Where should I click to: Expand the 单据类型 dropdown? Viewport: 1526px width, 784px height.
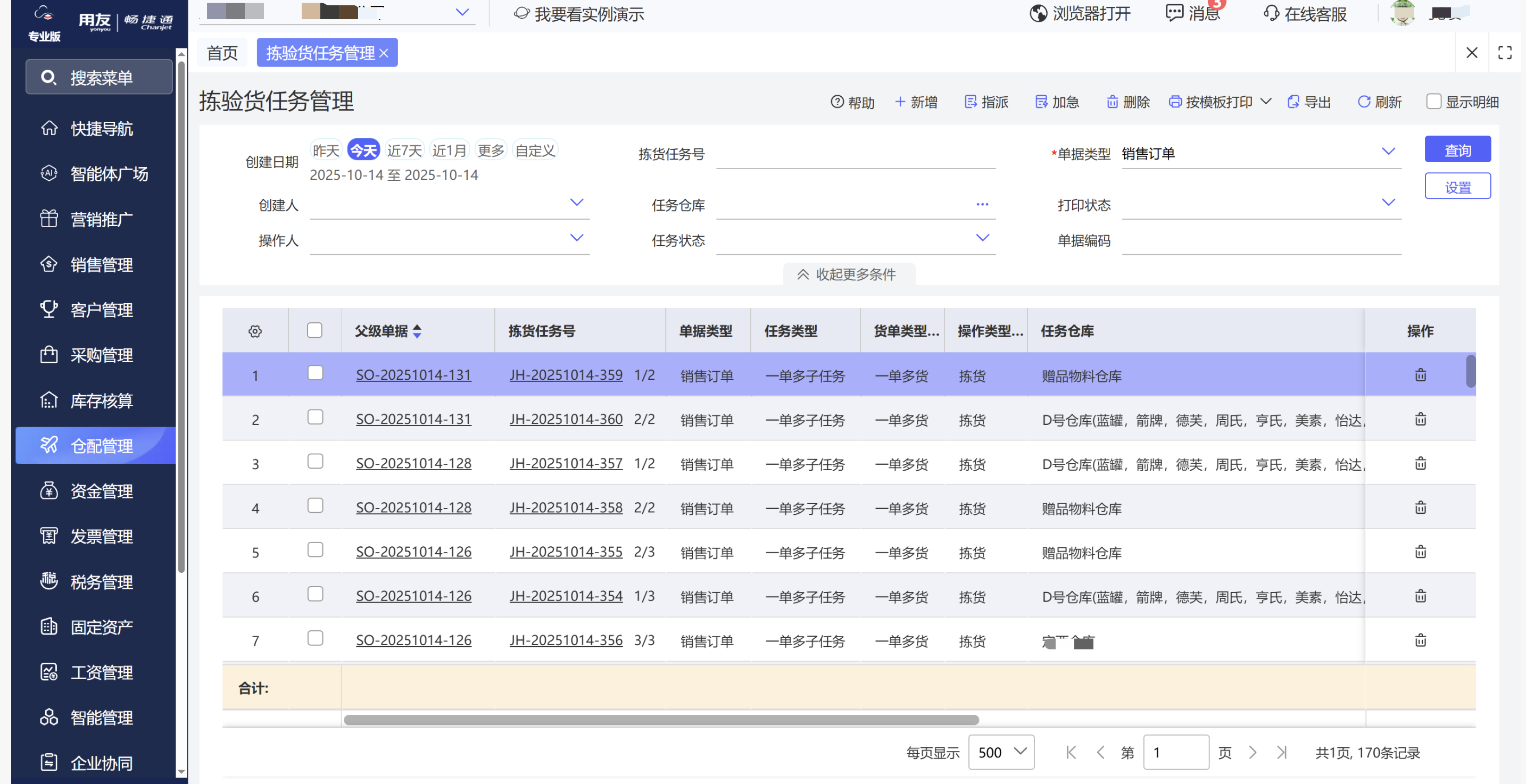pos(1388,152)
